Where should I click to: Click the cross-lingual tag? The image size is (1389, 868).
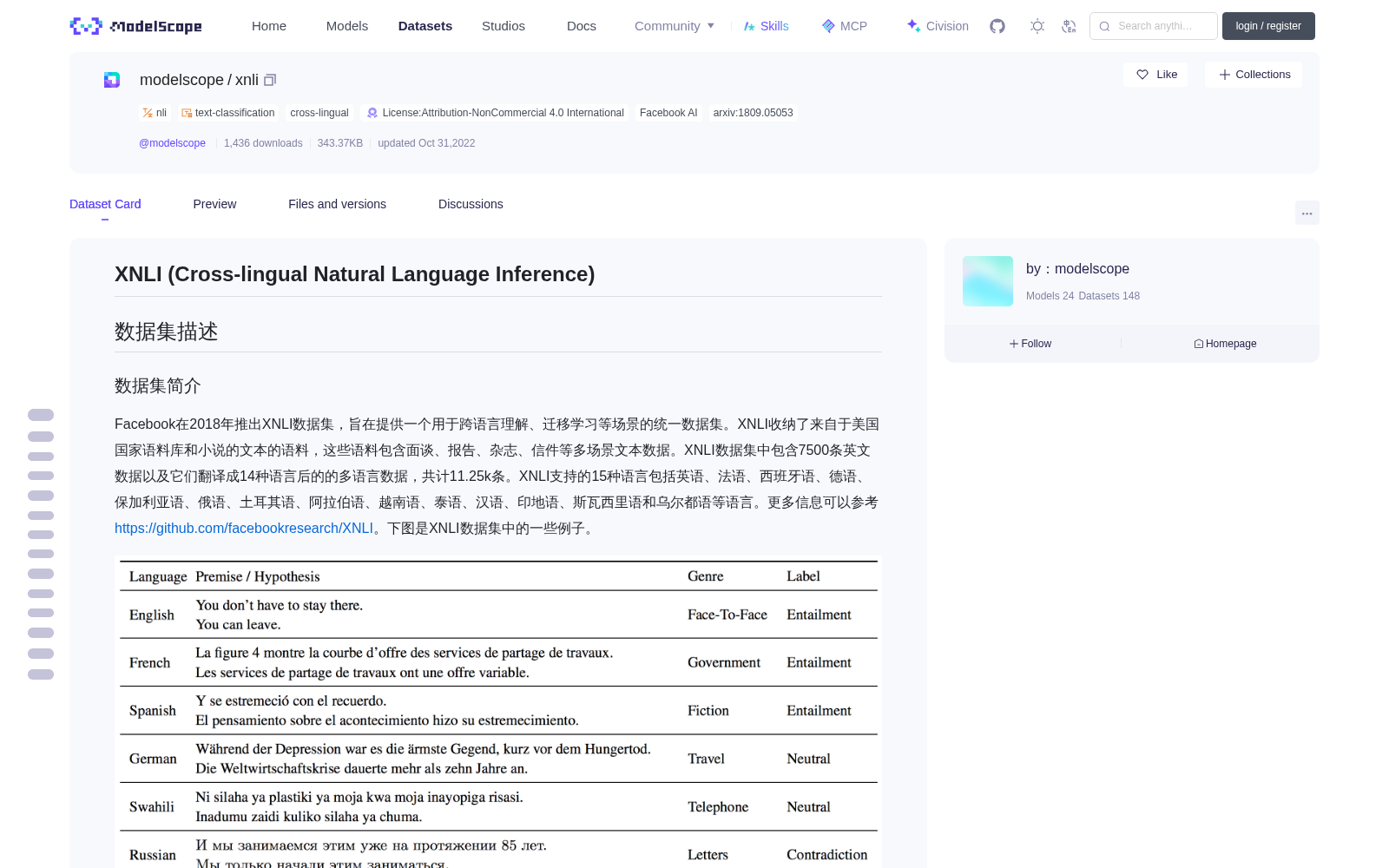pos(319,113)
